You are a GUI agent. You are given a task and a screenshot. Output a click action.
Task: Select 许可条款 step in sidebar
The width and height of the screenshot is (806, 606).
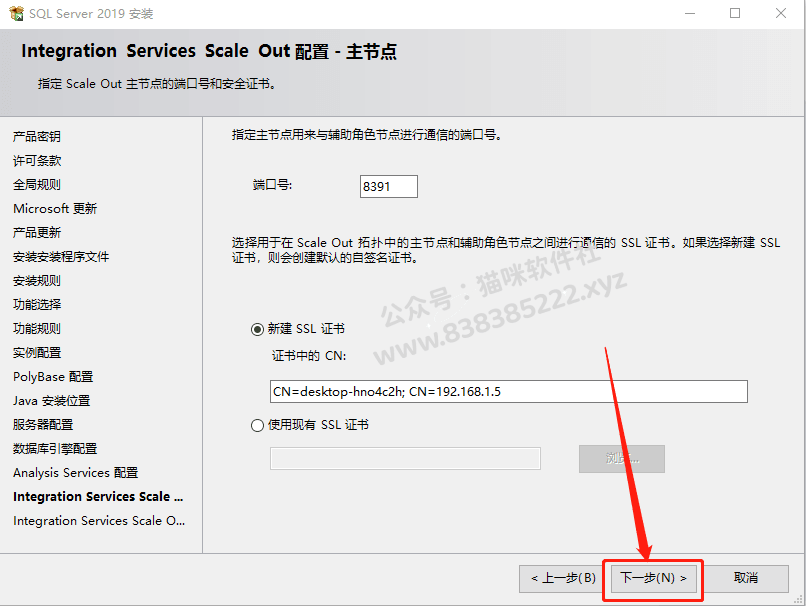(x=37, y=161)
